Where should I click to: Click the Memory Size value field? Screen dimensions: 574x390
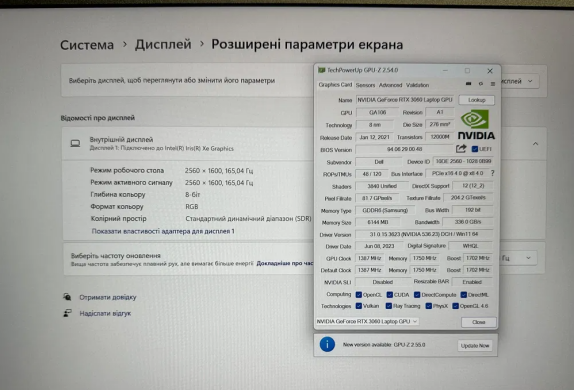(377, 222)
